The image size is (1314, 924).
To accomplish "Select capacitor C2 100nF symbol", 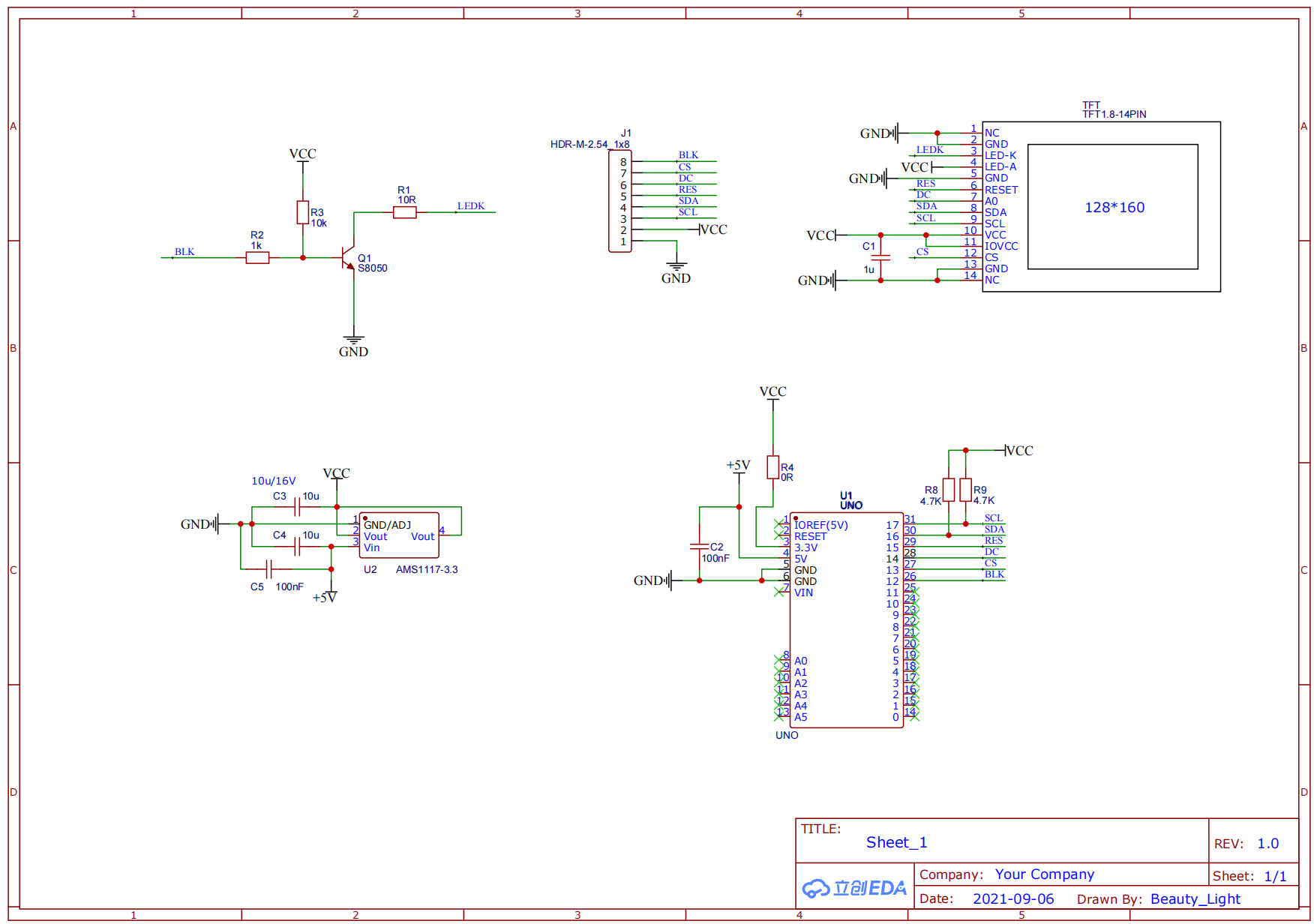I will [x=700, y=547].
